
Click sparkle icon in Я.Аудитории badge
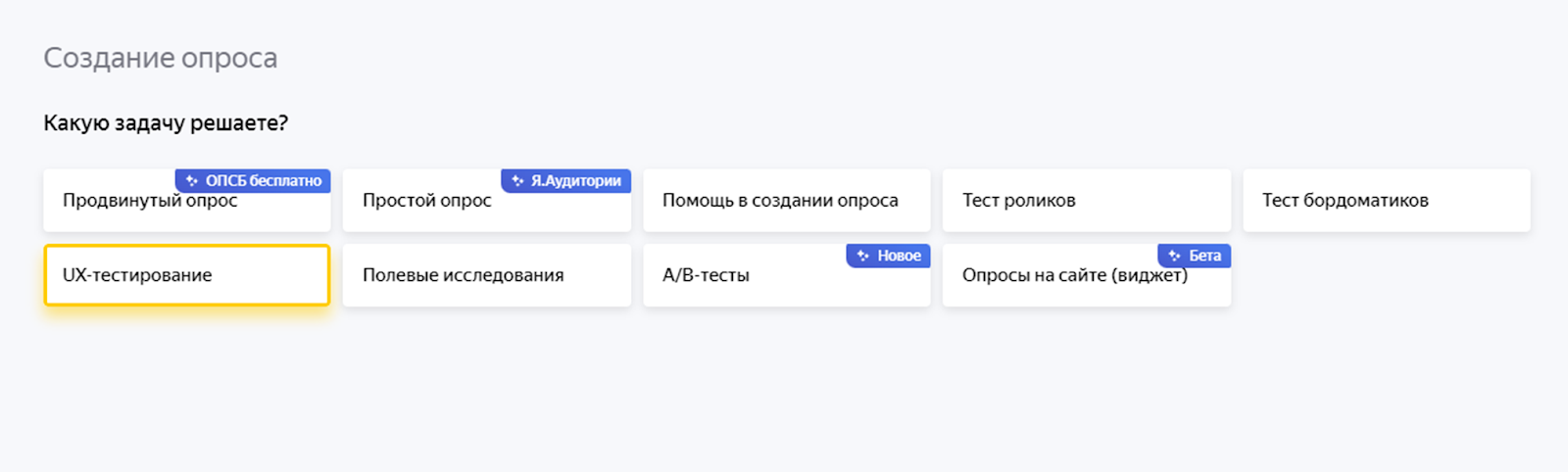tap(517, 181)
